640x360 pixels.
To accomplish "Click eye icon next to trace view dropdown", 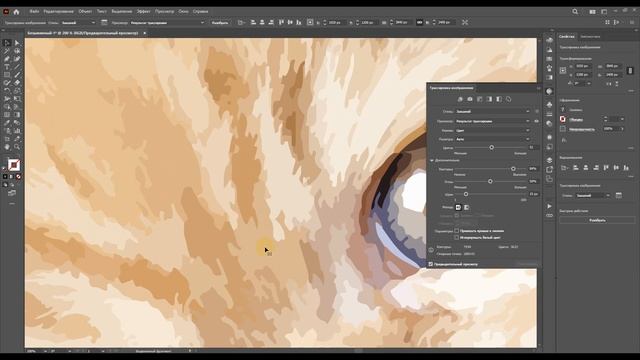I will pos(536,121).
